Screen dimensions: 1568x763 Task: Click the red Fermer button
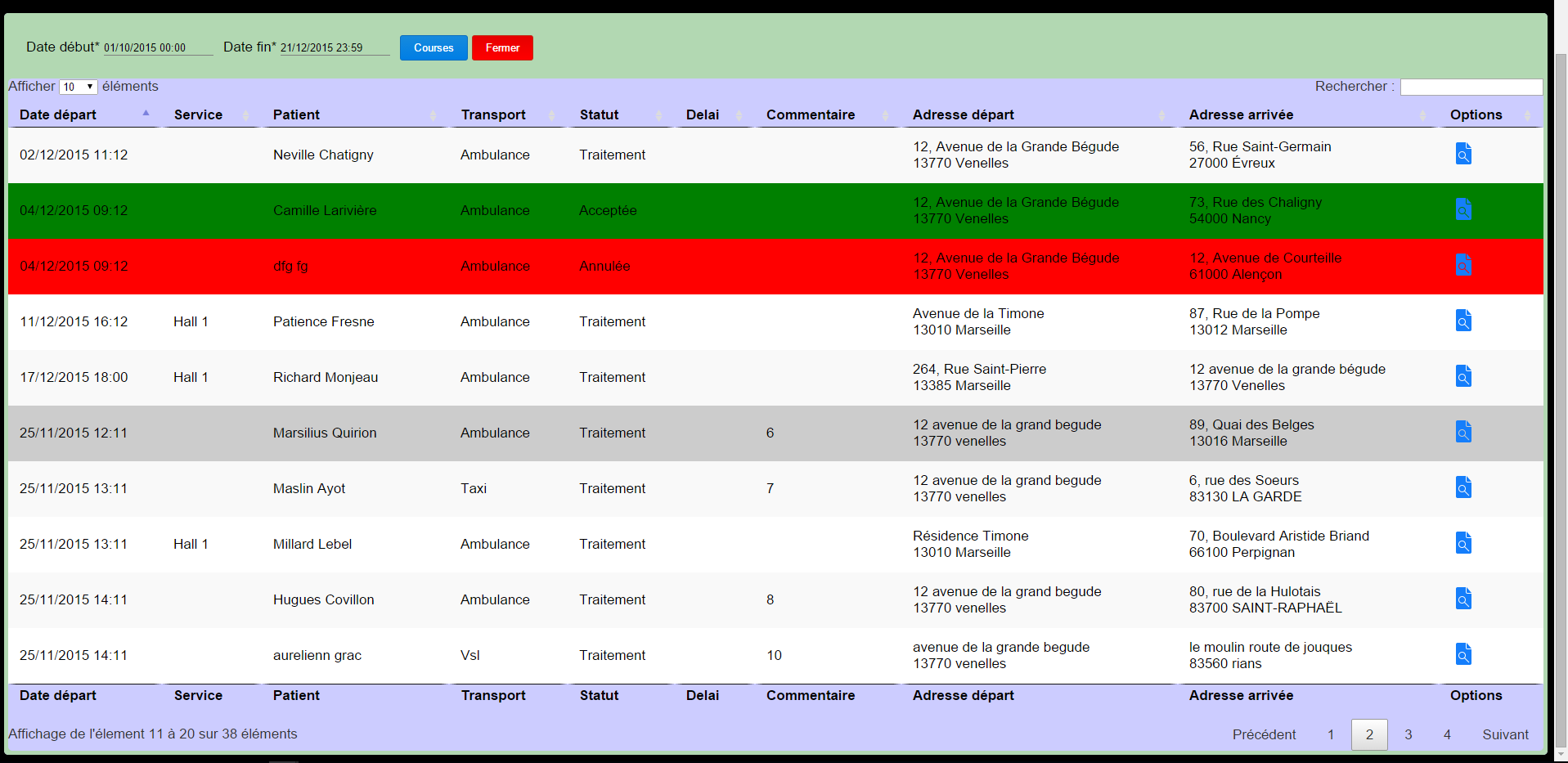pyautogui.click(x=502, y=47)
